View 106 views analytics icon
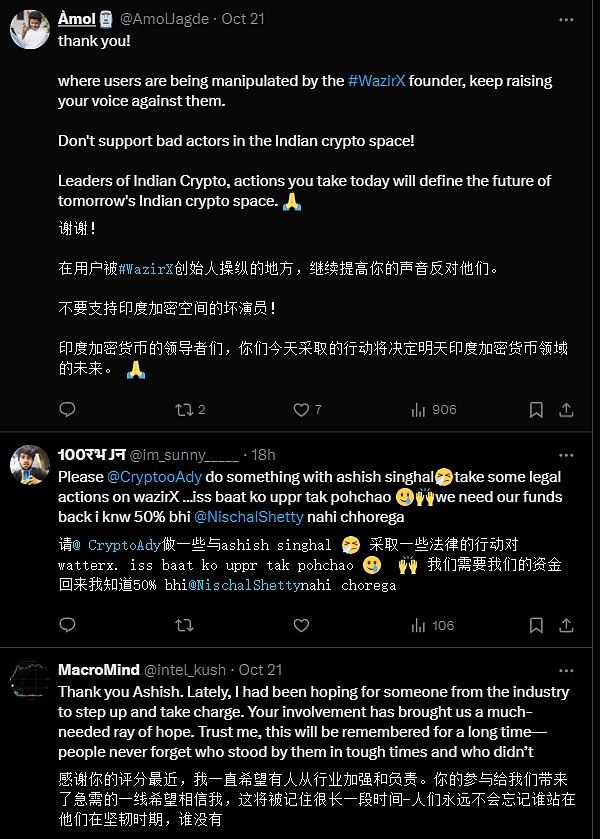Image resolution: width=600 pixels, height=839 pixels. tap(432, 626)
